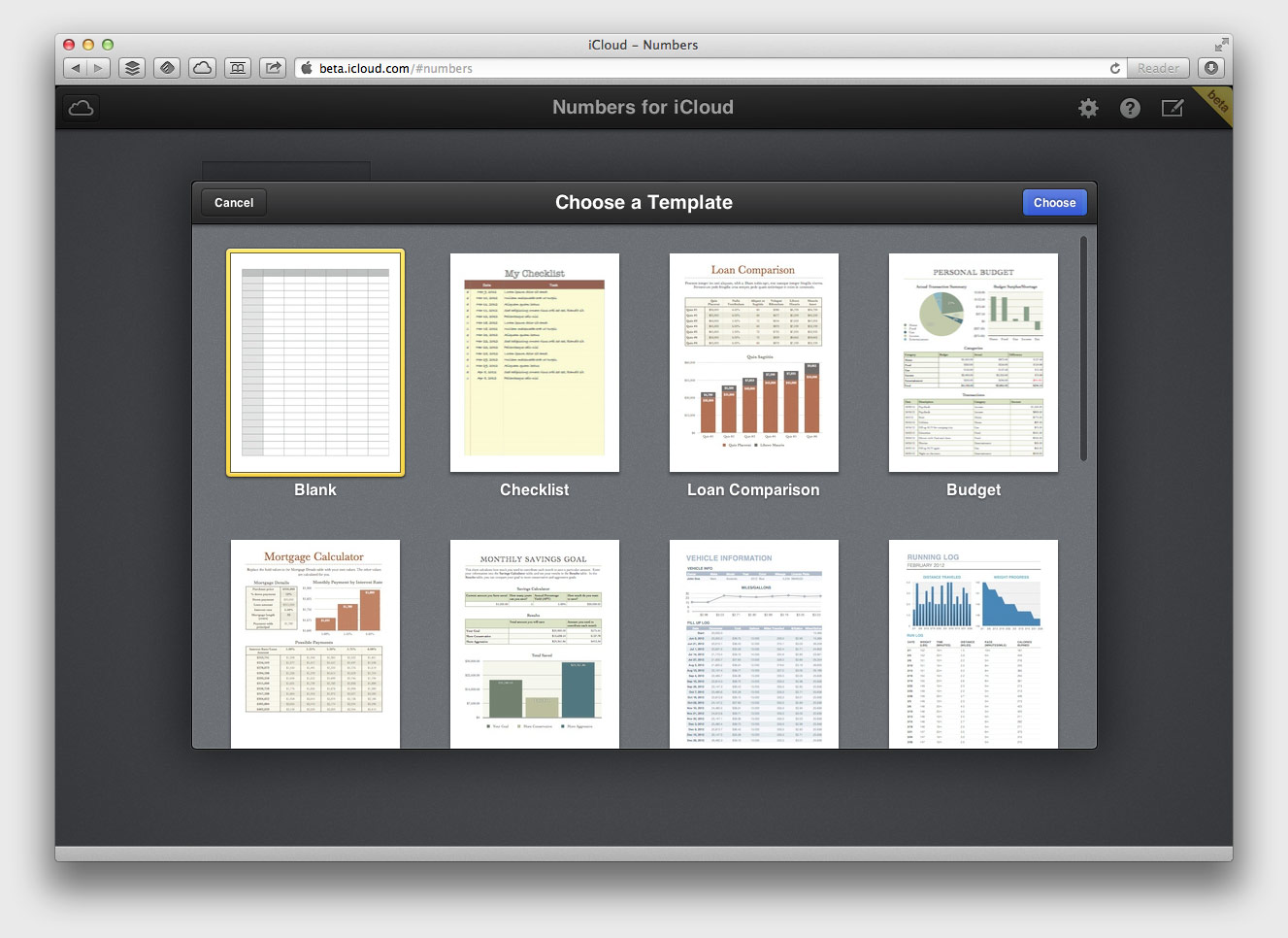The image size is (1288, 938).
Task: Open the help question mark icon
Action: click(1130, 108)
